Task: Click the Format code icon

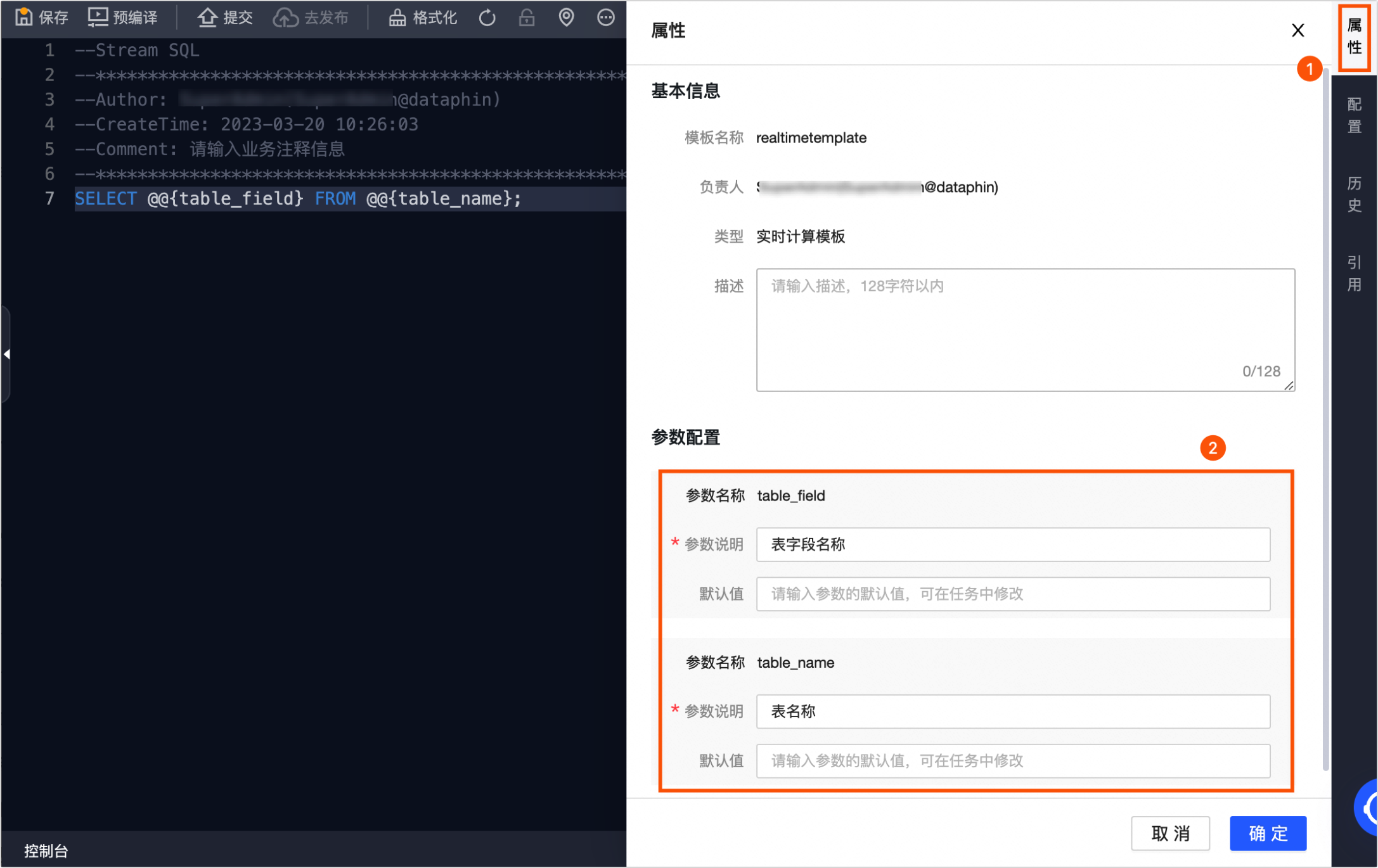Action: click(x=397, y=17)
